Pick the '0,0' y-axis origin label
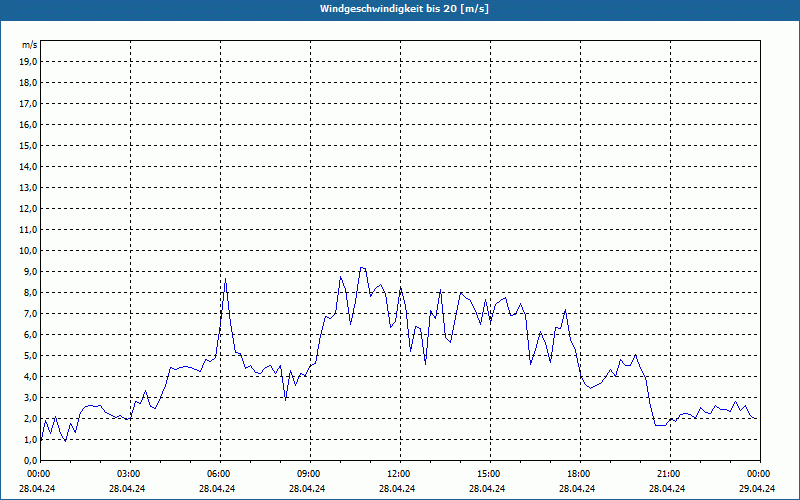Image resolution: width=800 pixels, height=500 pixels. [x=31, y=460]
